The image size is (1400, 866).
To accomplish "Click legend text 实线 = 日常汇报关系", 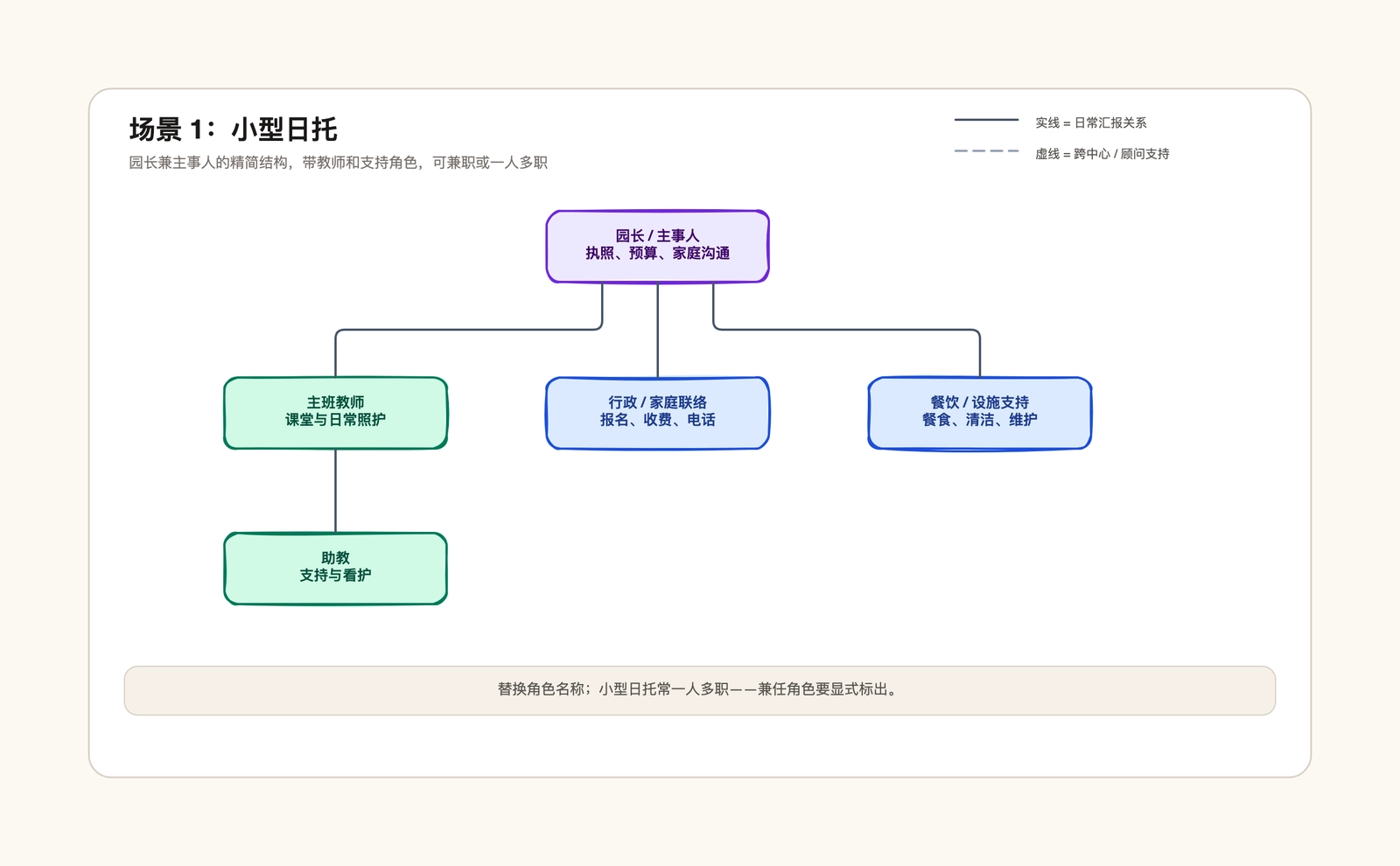I will [x=1091, y=123].
